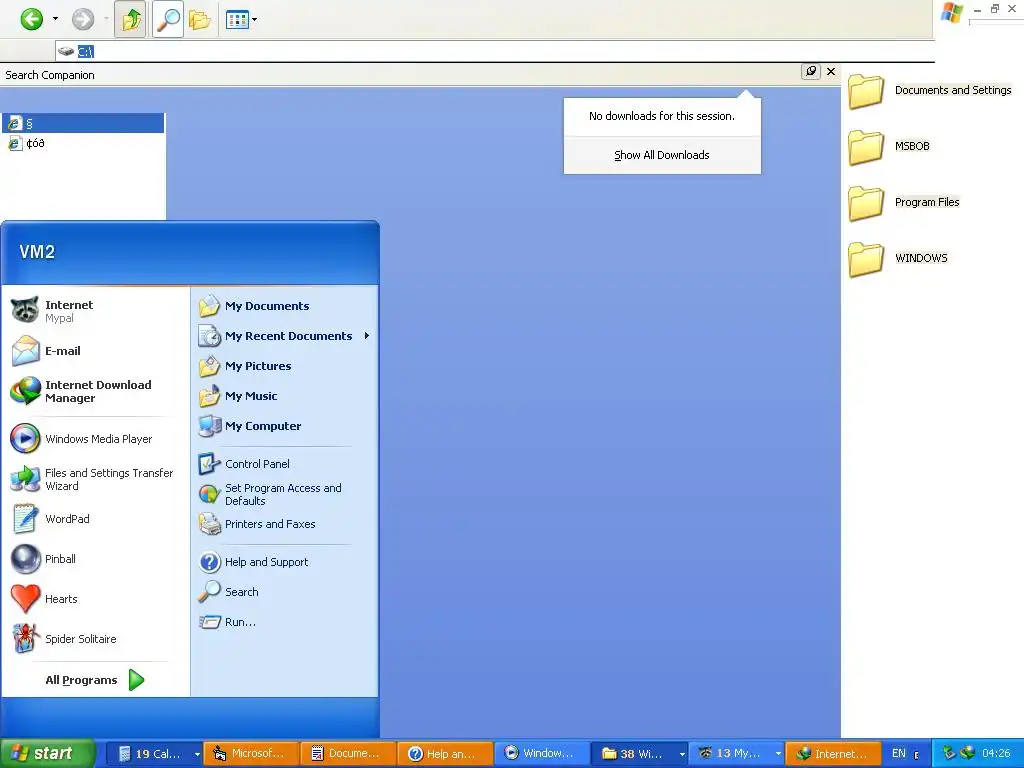1024x768 pixels.
Task: Open E-mail from Start menu
Action: 95,351
